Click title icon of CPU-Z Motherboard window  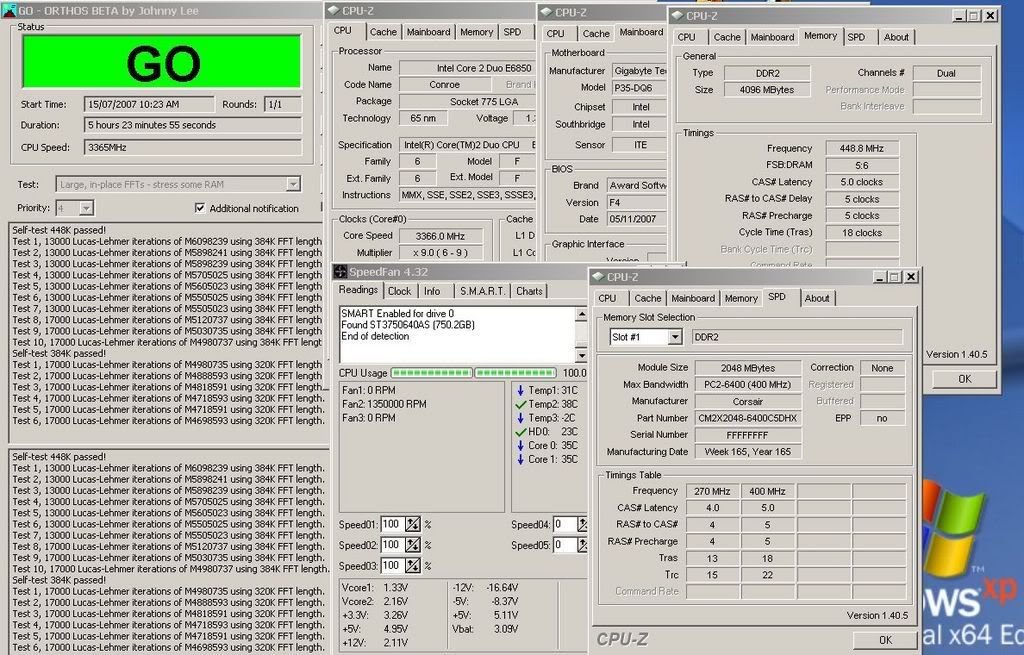[x=546, y=12]
